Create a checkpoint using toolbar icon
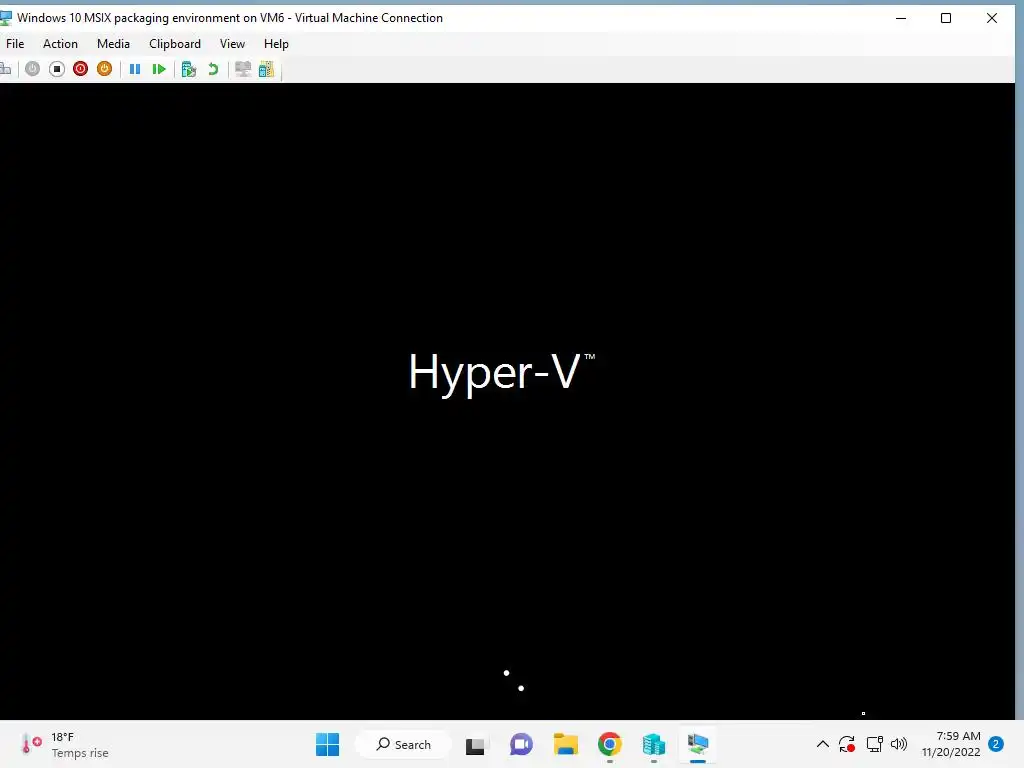Viewport: 1024px width, 768px height. pyautogui.click(x=189, y=69)
